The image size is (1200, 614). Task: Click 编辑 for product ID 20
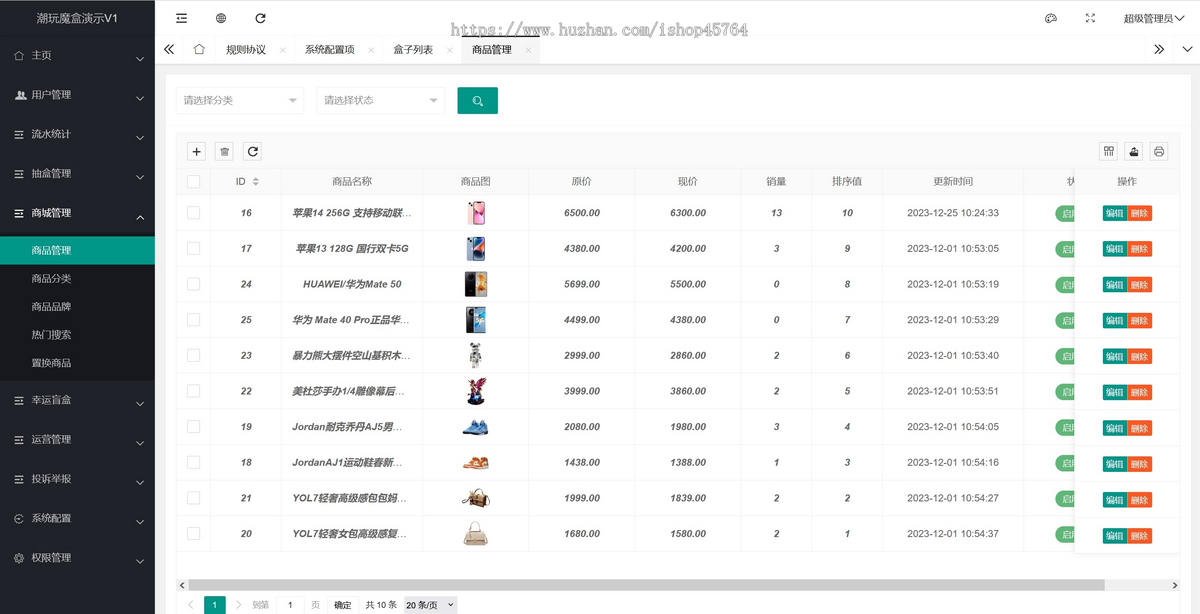pyautogui.click(x=1115, y=535)
